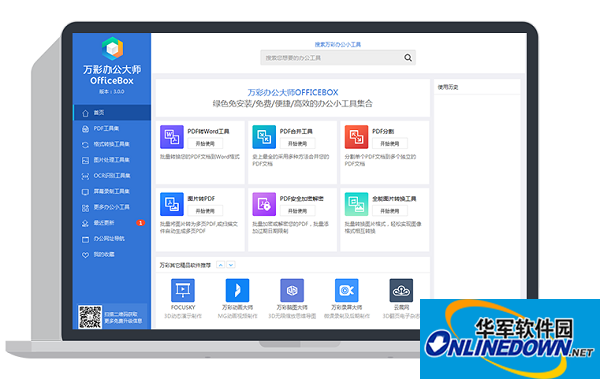
Task: Click the version text 版本：3.0.0
Action: coord(112,92)
